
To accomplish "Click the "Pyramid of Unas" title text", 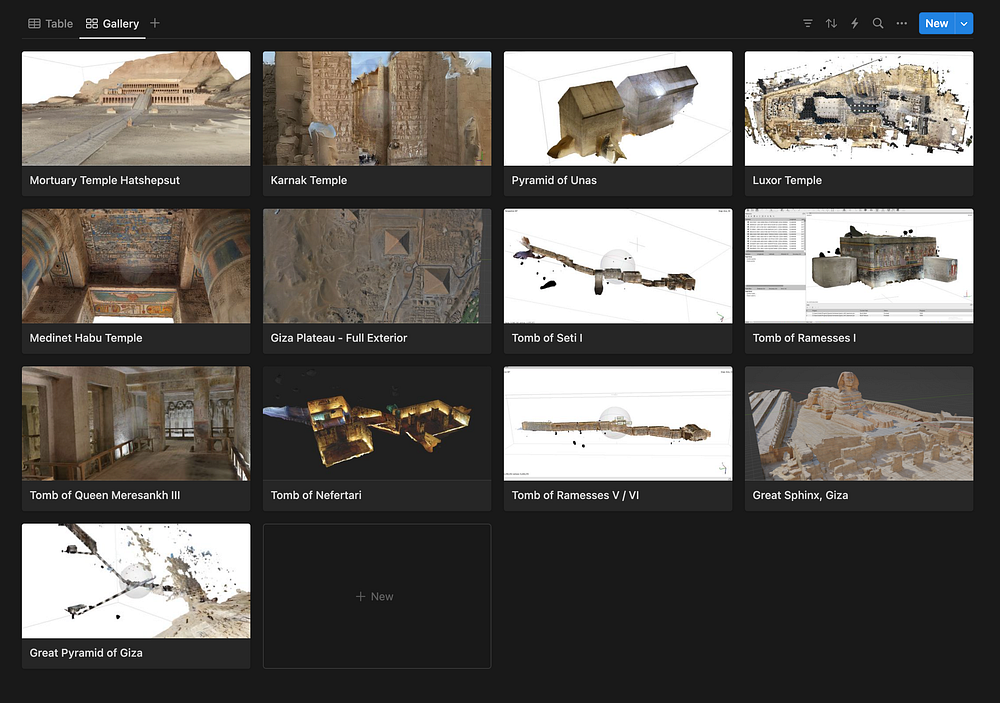I will click(x=554, y=181).
